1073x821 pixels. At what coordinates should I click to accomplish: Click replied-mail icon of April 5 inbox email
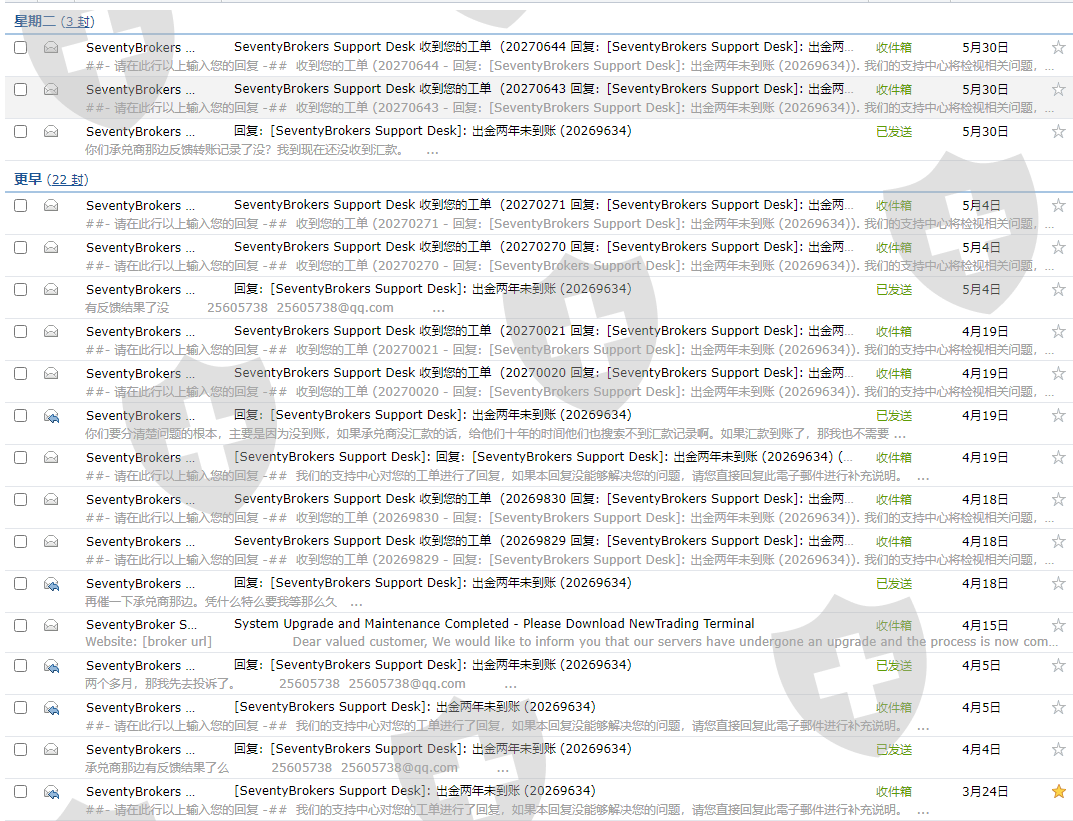51,708
